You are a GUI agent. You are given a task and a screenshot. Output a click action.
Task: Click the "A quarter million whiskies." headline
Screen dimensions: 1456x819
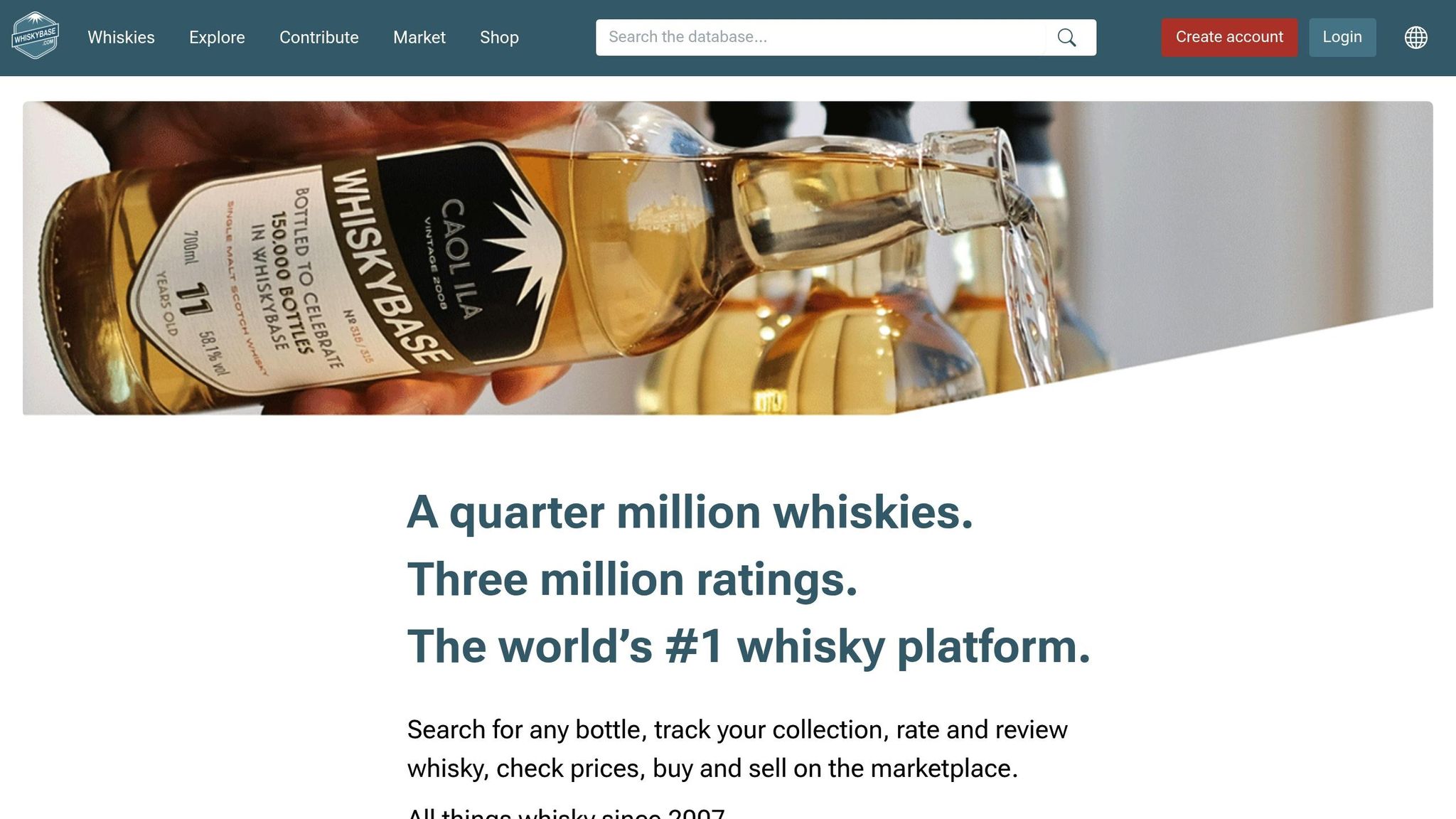pyautogui.click(x=690, y=513)
